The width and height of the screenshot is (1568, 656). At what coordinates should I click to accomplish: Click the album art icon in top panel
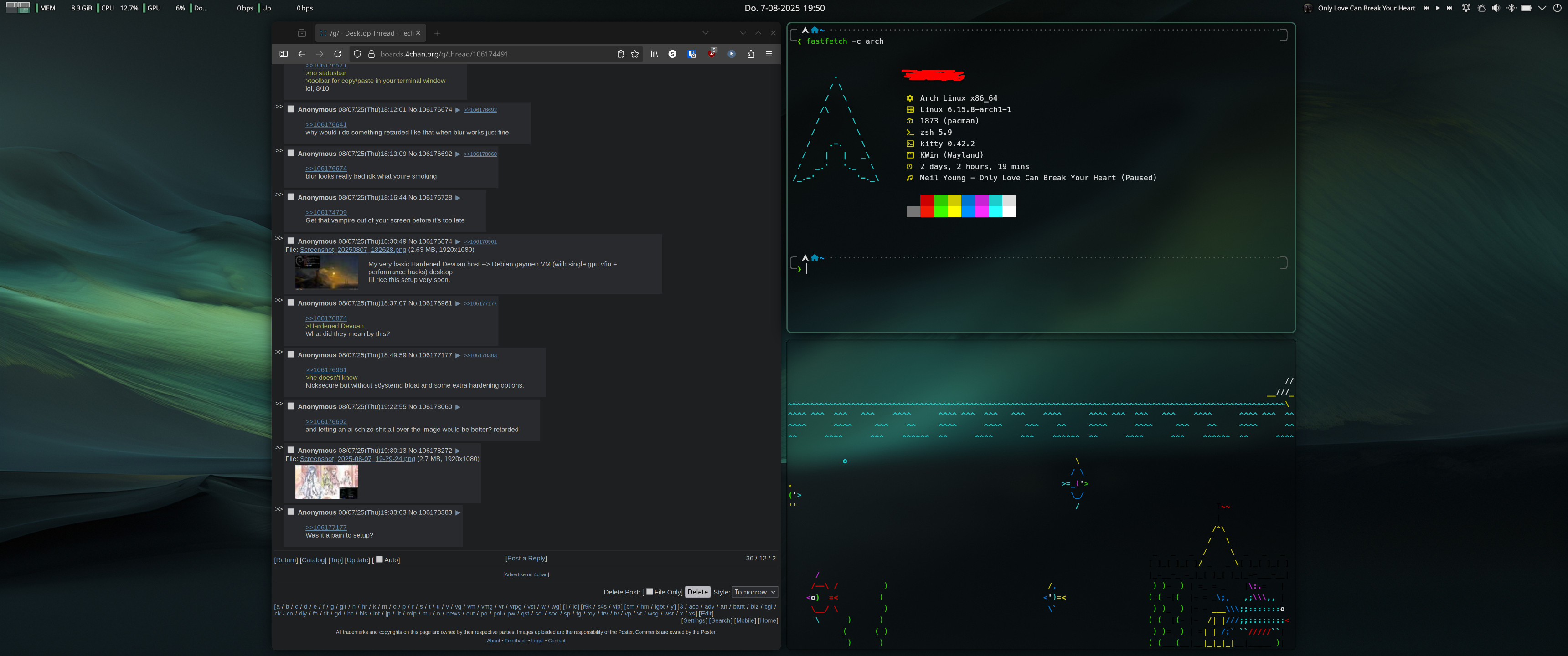[x=1308, y=8]
